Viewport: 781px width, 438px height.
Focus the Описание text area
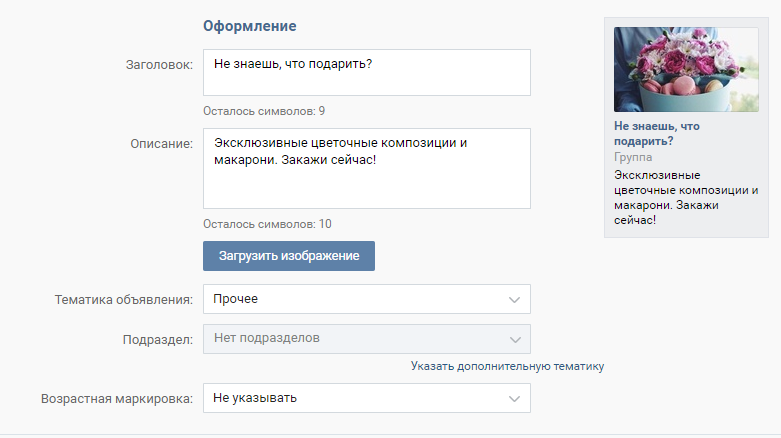click(367, 168)
